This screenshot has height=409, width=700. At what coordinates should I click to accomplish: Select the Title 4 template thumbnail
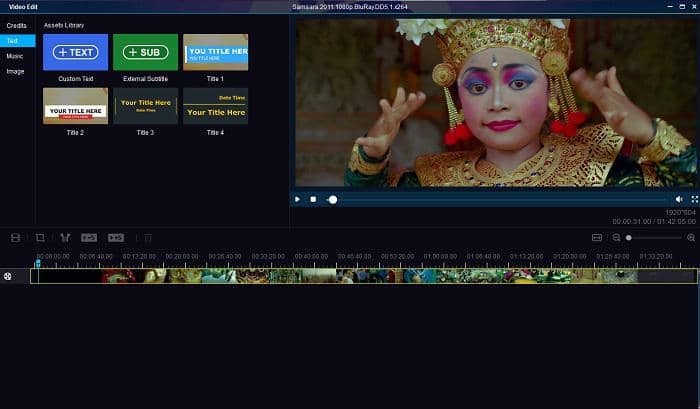[x=216, y=106]
